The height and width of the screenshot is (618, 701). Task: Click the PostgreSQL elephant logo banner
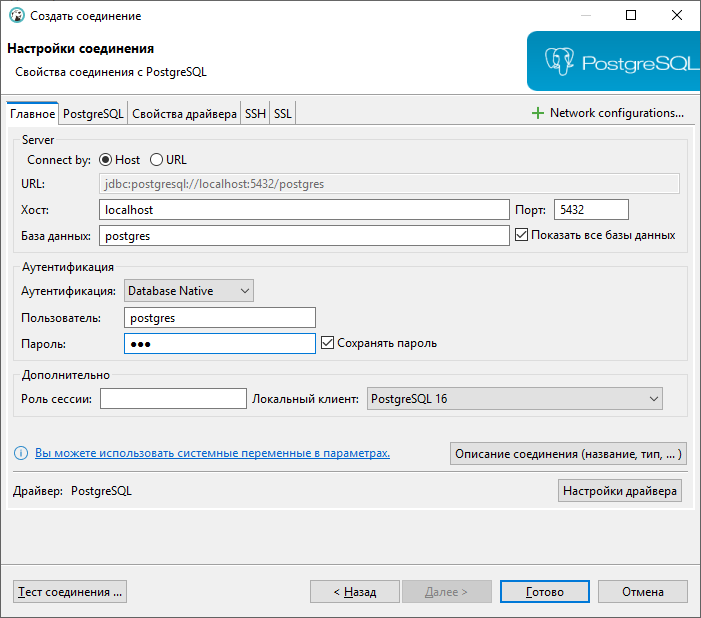[613, 61]
